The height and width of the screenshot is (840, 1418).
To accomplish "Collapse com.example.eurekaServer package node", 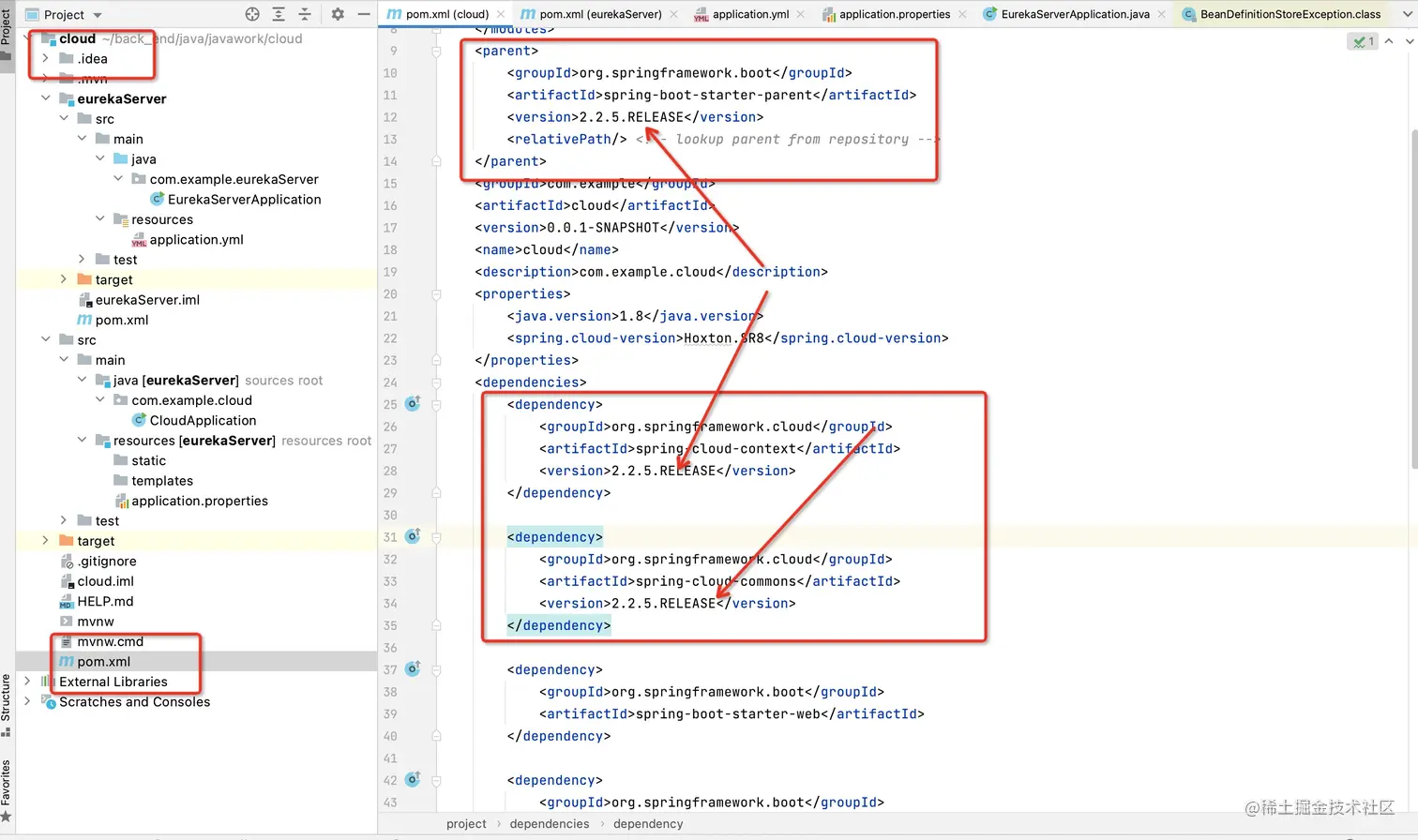I will [118, 178].
